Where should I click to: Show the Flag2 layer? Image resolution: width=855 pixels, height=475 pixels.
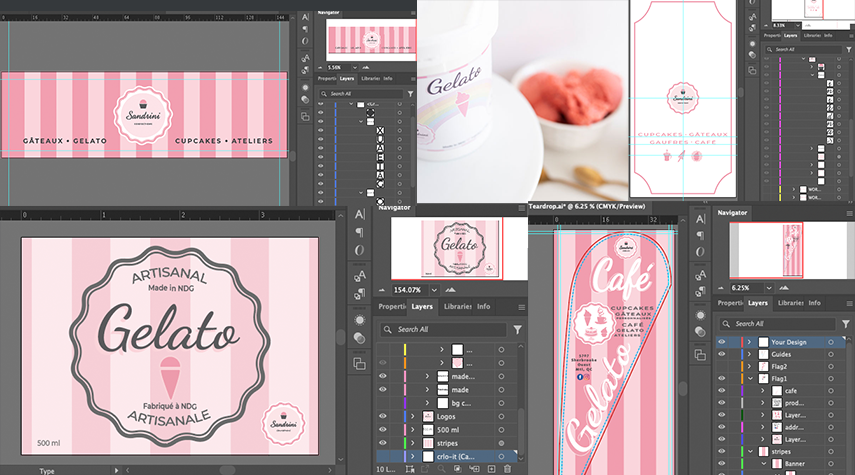pos(721,366)
